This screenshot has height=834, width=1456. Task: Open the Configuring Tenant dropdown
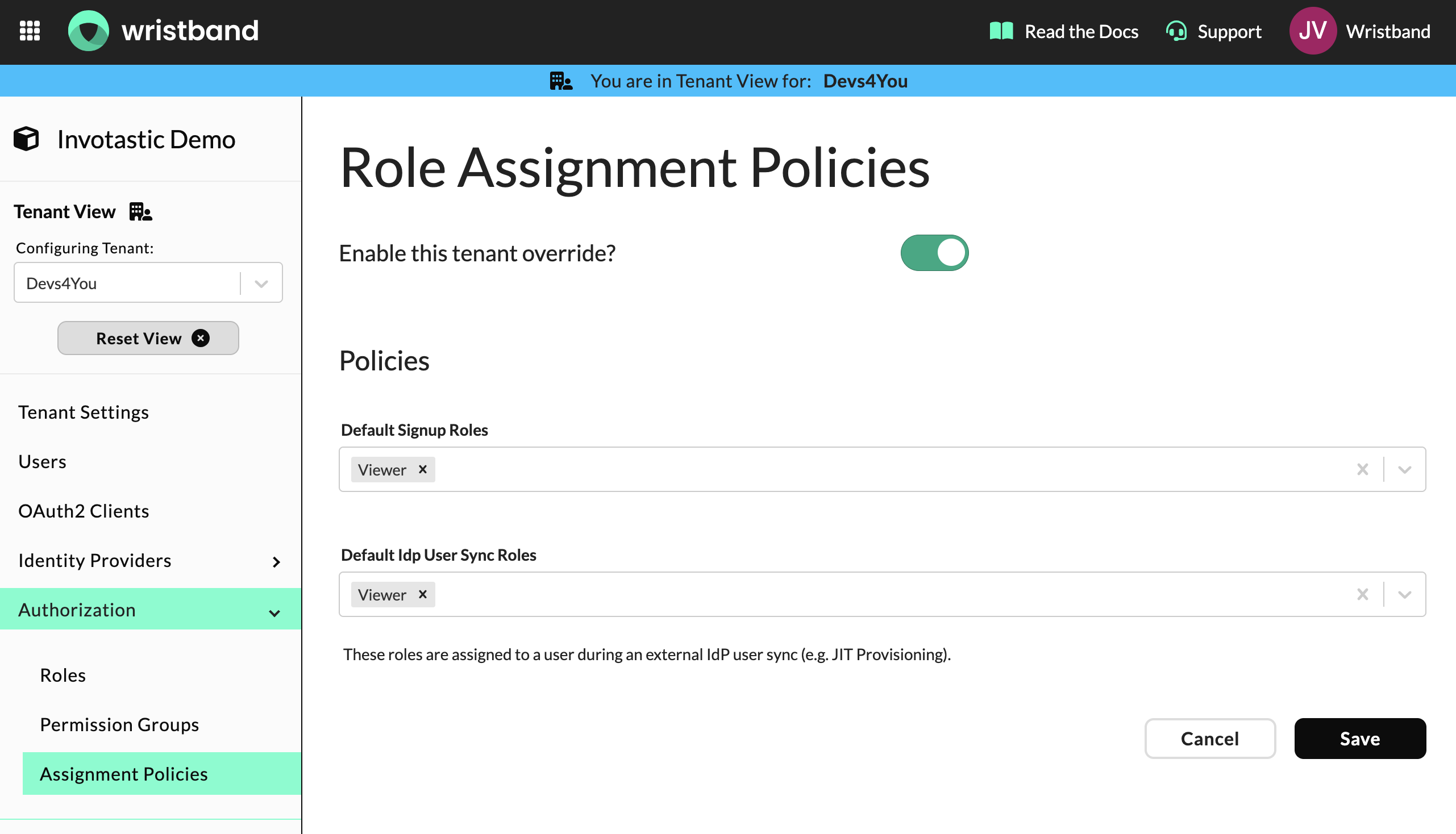261,283
